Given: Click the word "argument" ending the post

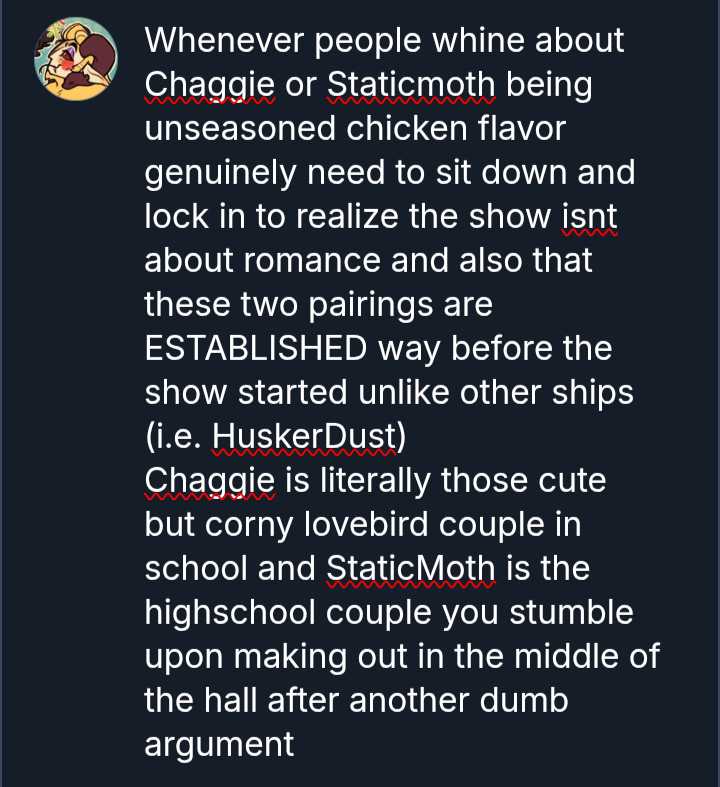Looking at the screenshot, I should [219, 744].
